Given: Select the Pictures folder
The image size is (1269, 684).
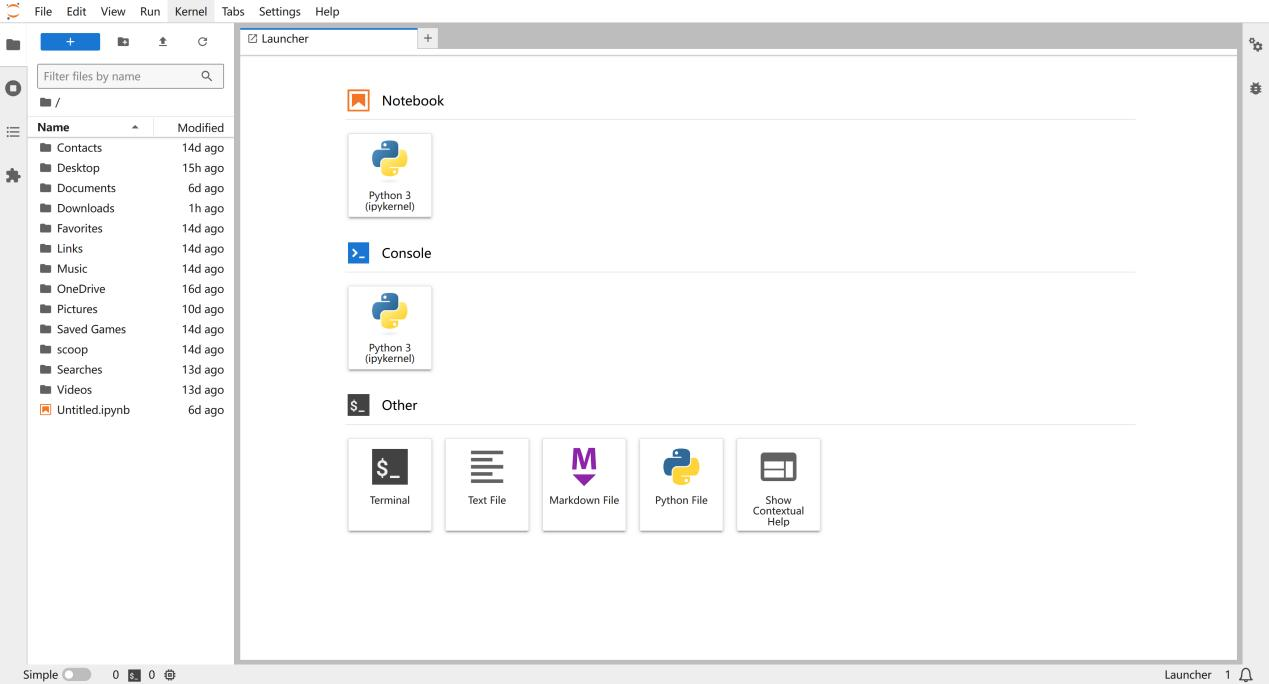Looking at the screenshot, I should pos(133,309).
